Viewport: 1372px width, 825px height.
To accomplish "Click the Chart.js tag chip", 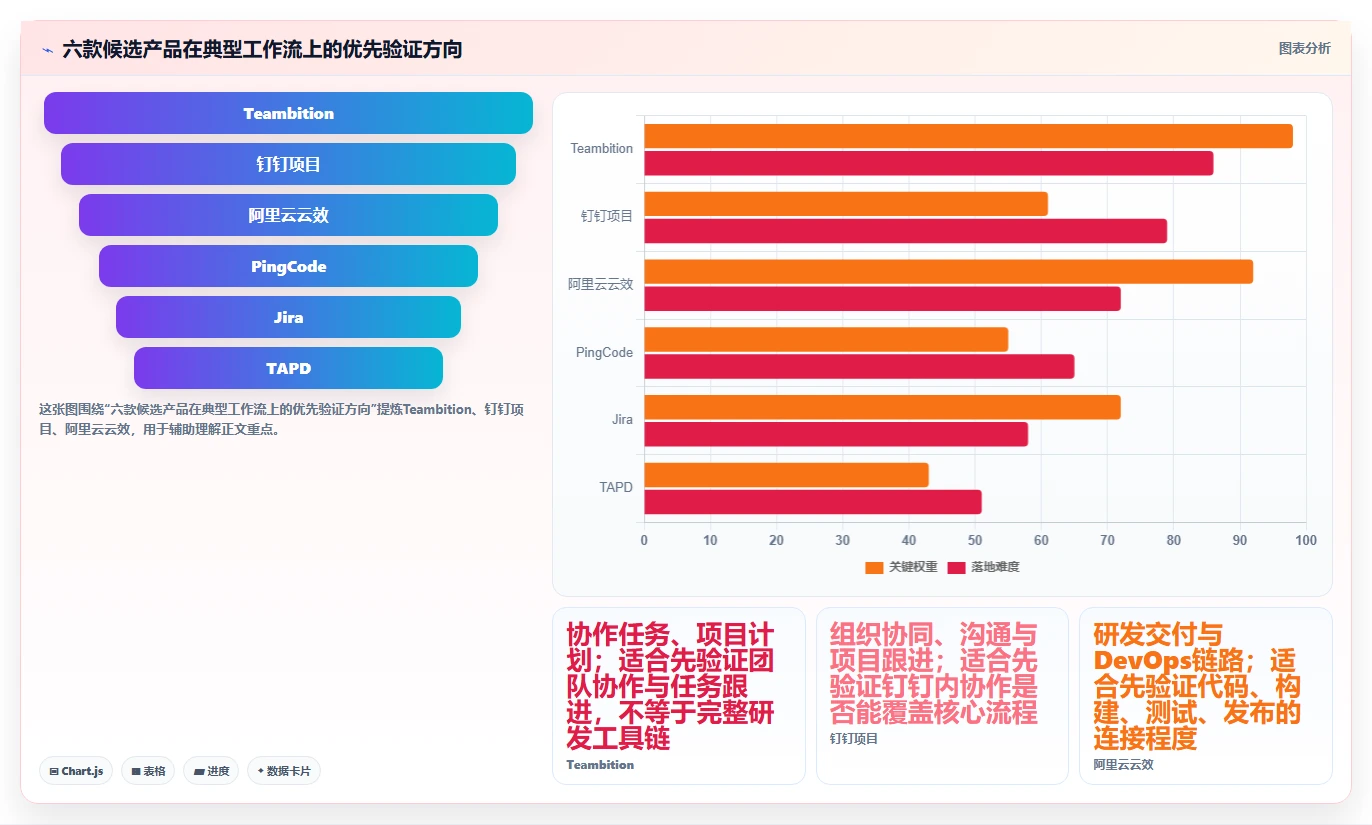I will [x=76, y=771].
